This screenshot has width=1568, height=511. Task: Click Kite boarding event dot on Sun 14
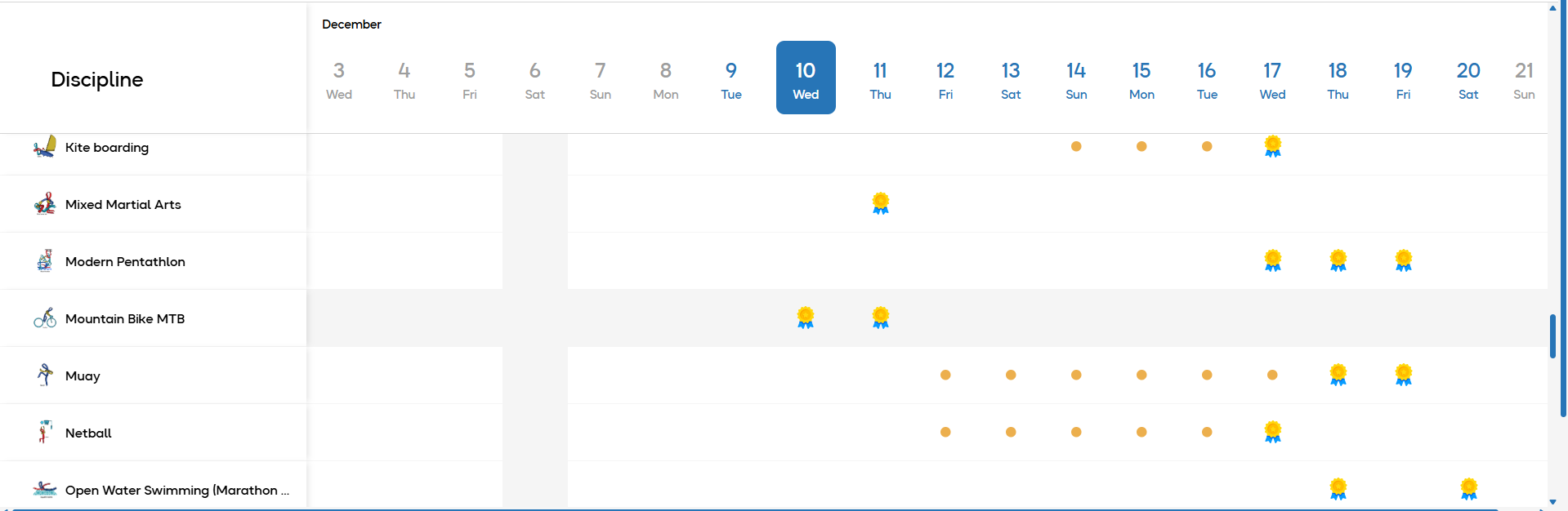[x=1076, y=147]
